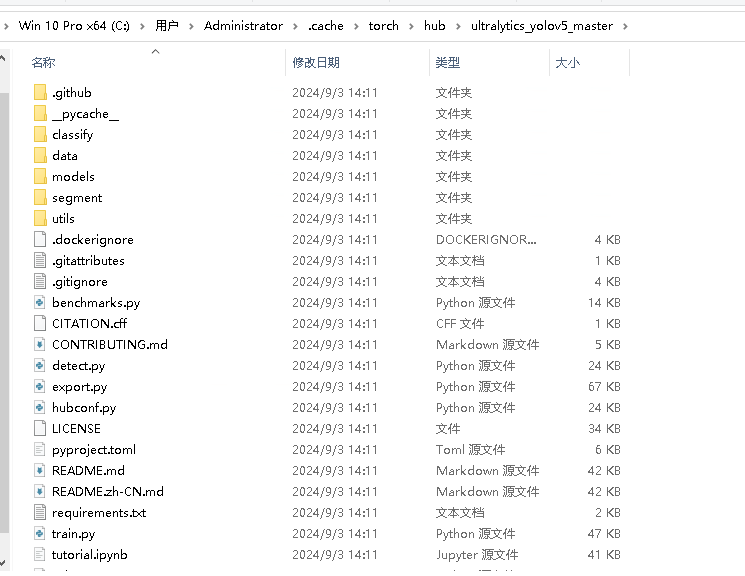This screenshot has height=576, width=745.
Task: Select file name benchmarks.py
Action: click(x=96, y=303)
